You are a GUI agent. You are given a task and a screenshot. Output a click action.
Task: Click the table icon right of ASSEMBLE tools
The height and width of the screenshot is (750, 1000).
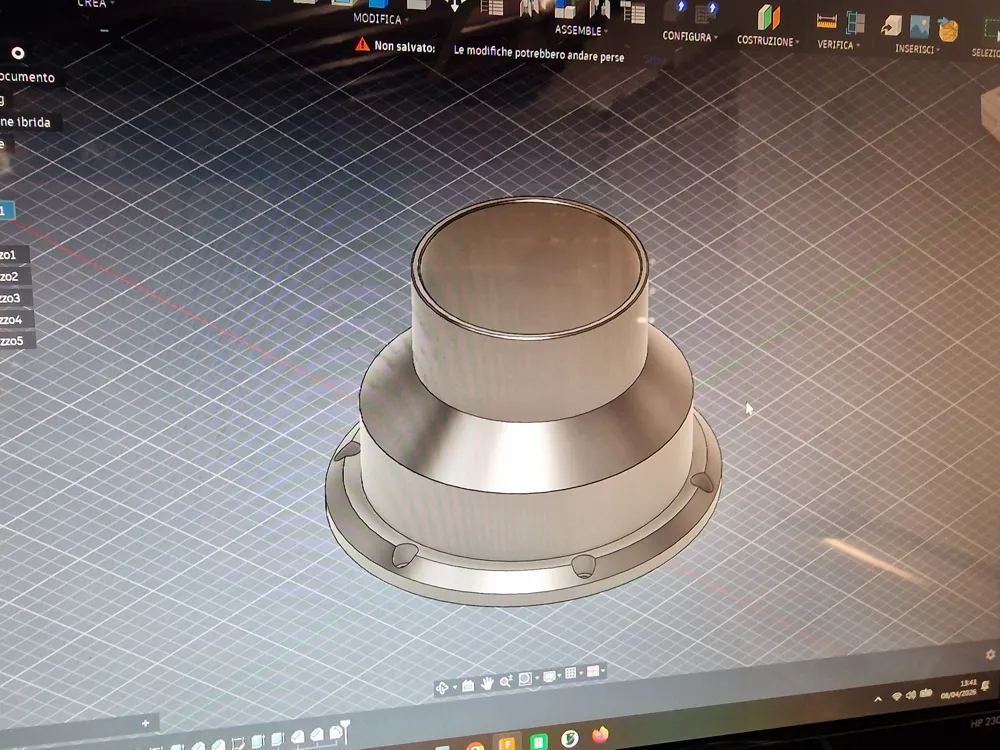pyautogui.click(x=633, y=11)
